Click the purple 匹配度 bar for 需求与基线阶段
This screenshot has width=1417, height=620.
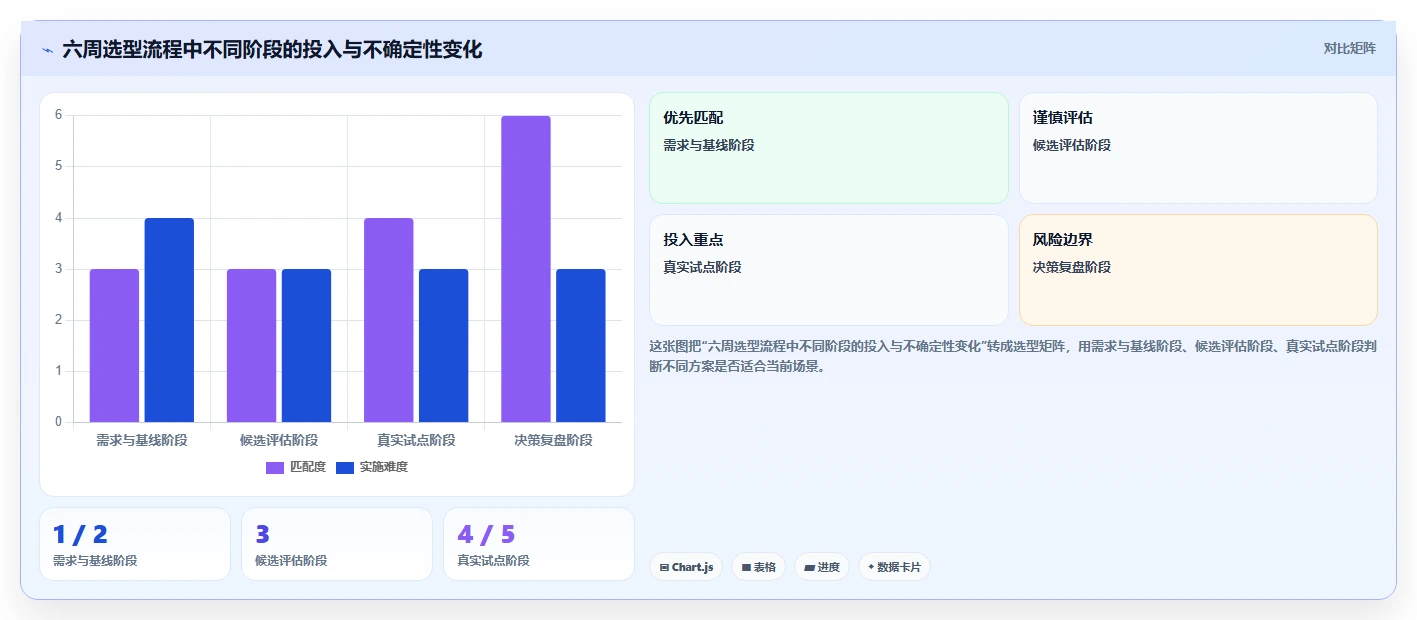[x=114, y=345]
